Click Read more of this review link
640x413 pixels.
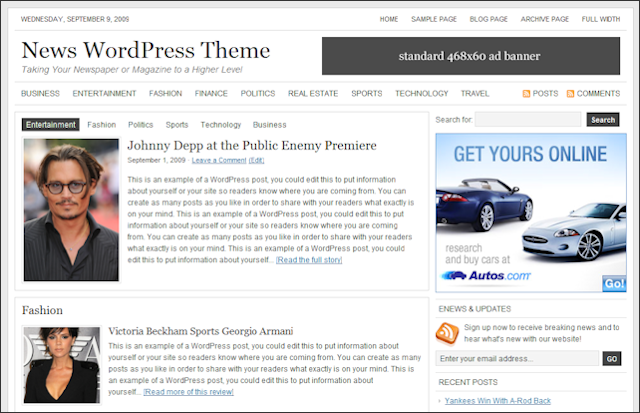coord(189,392)
